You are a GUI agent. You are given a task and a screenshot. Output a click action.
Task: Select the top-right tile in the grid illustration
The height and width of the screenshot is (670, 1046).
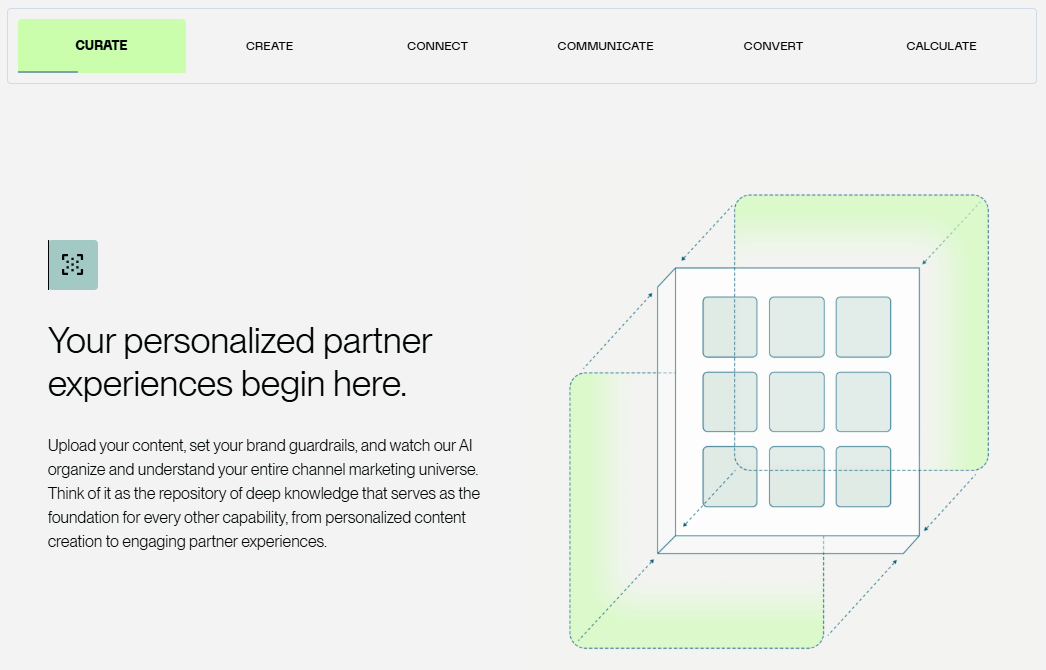pos(863,327)
